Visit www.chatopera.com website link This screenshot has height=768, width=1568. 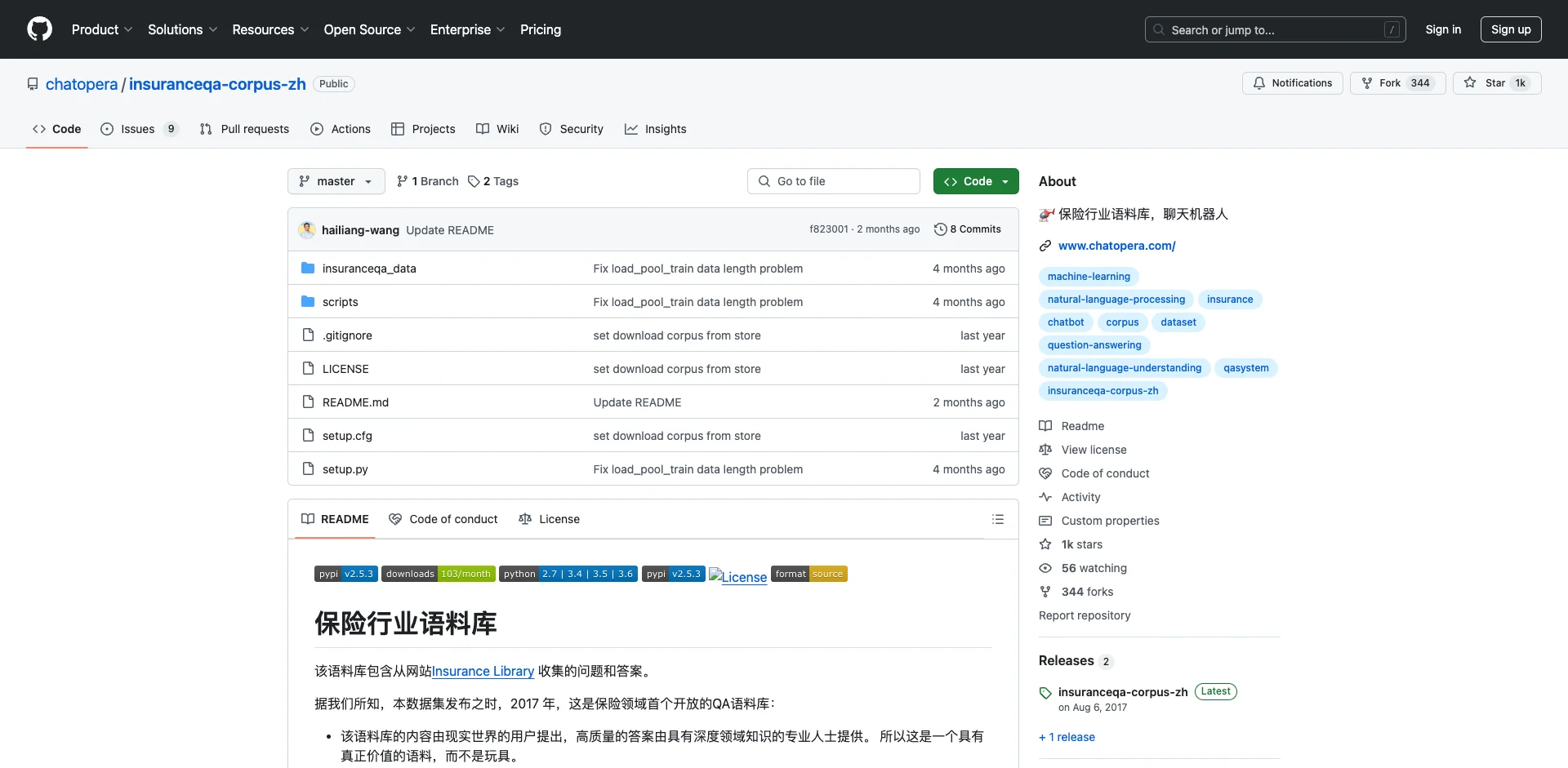[1116, 246]
